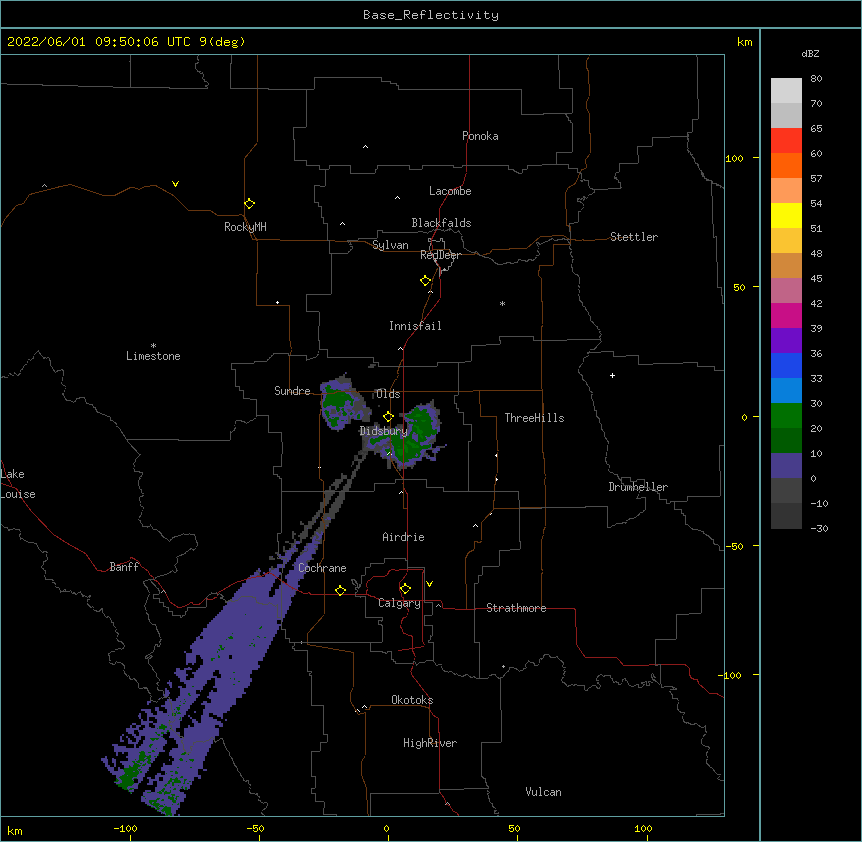This screenshot has width=862, height=842.
Task: Click the yellow diamond marker above Calgary label
Action: [x=405, y=589]
